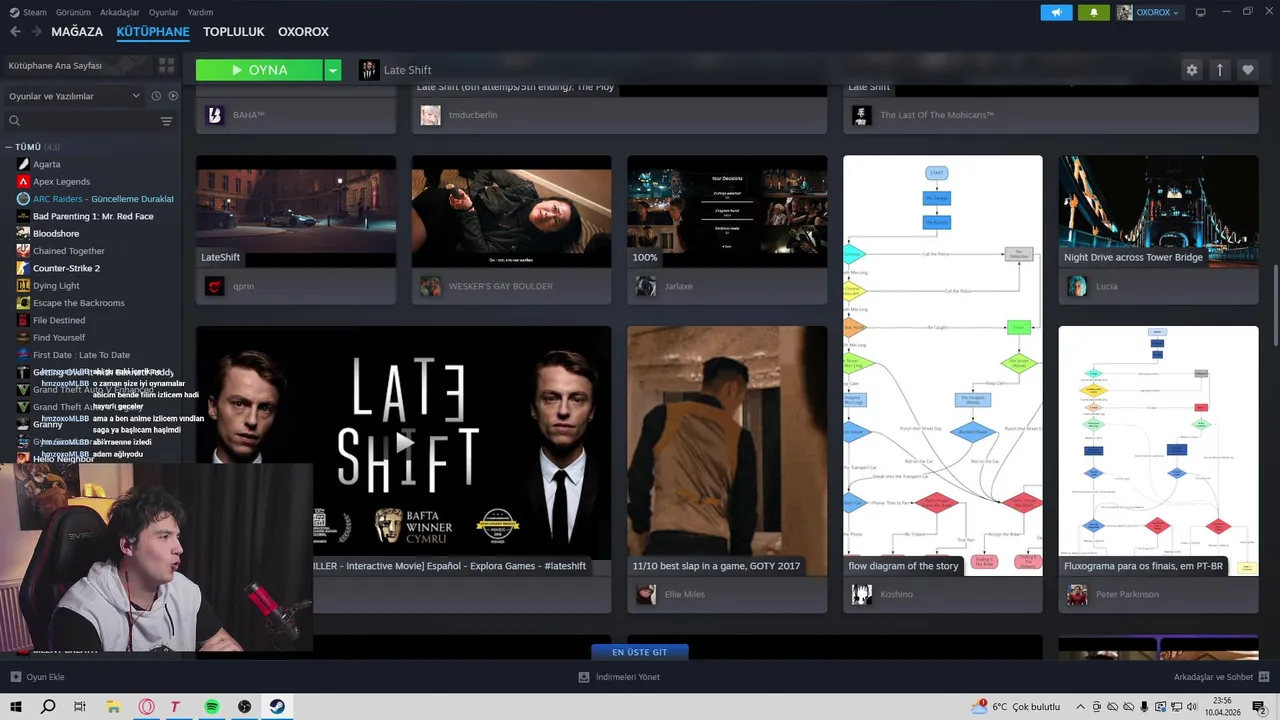
Task: Click the Apex Legends game icon
Action: point(24,181)
